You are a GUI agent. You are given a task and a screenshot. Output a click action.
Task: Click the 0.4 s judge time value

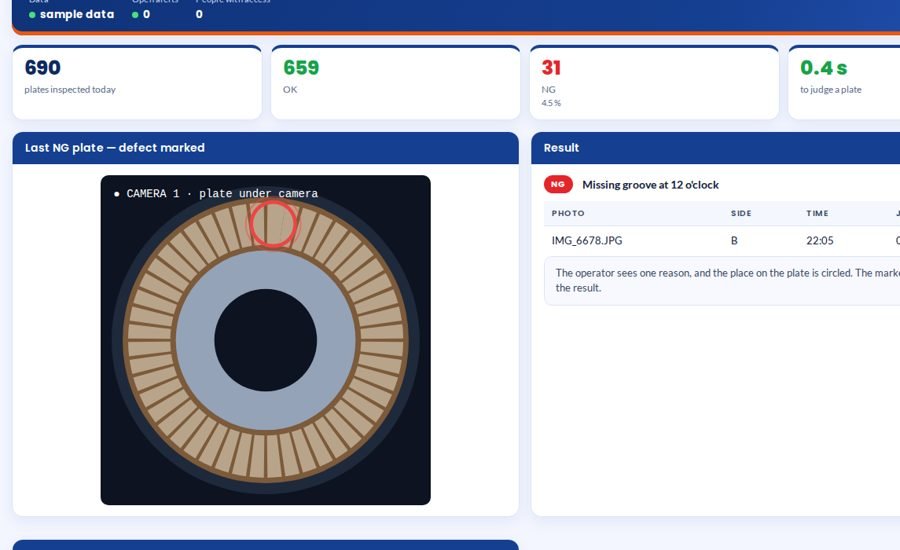[x=823, y=68]
